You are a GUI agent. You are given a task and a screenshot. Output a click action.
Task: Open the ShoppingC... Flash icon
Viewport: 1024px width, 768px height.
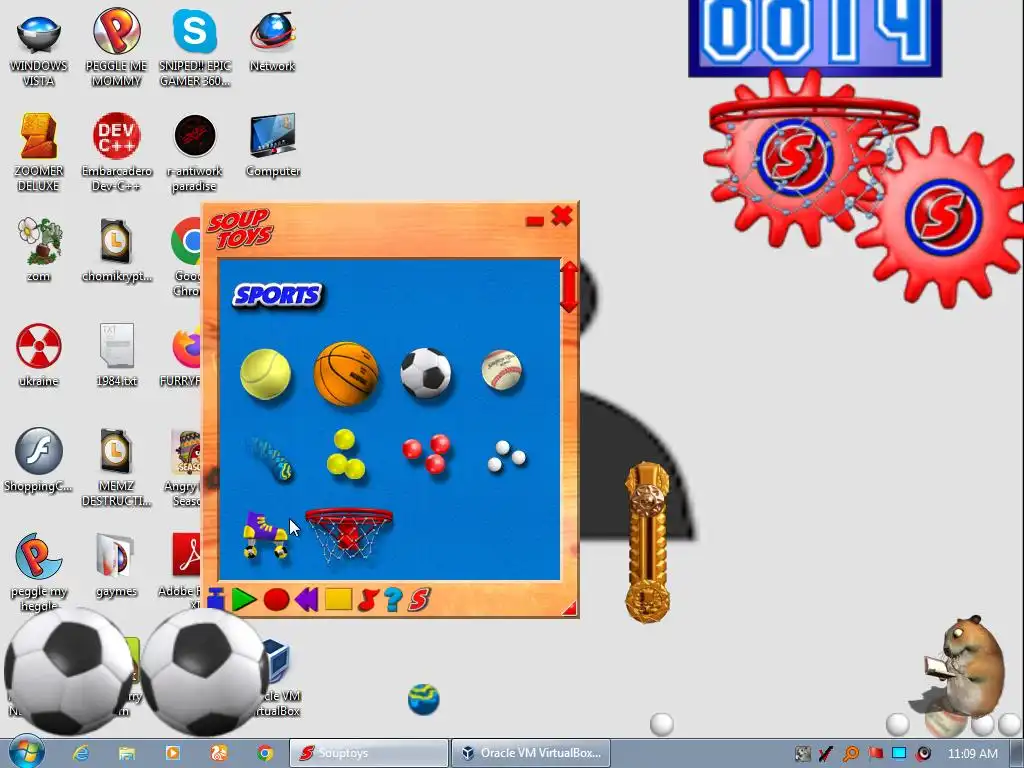pos(38,460)
